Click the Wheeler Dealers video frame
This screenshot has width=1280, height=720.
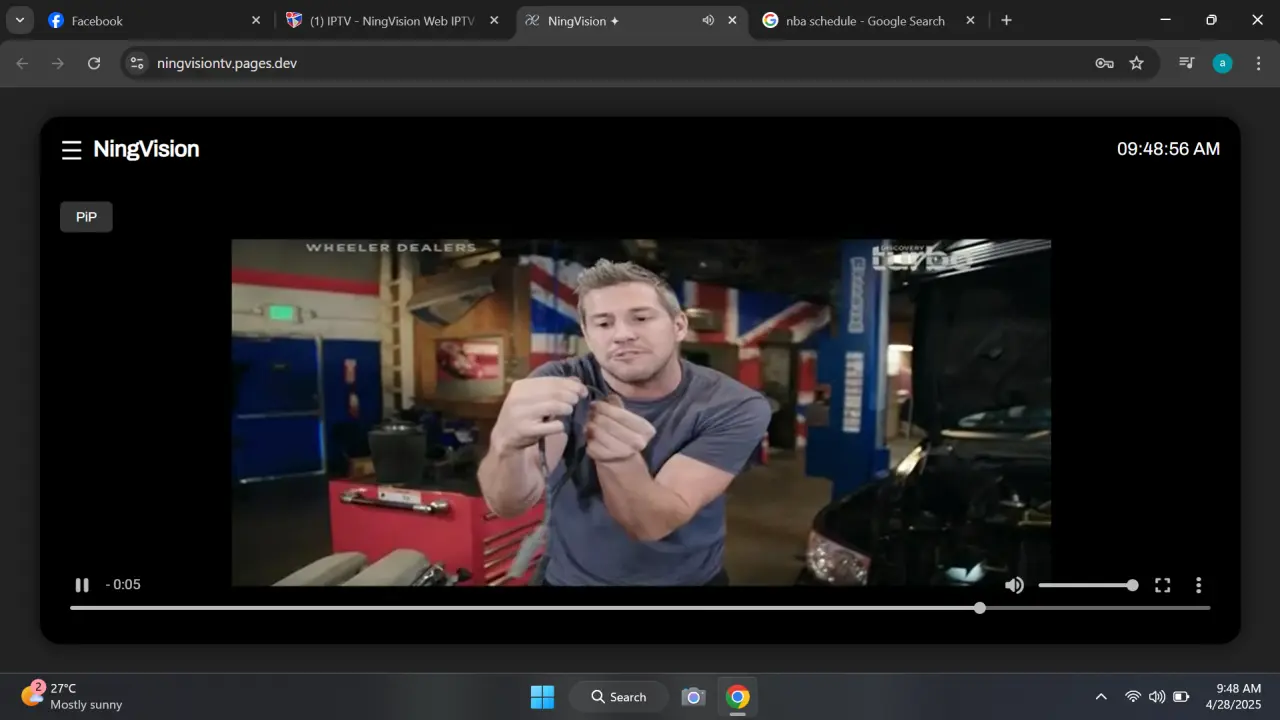[641, 412]
